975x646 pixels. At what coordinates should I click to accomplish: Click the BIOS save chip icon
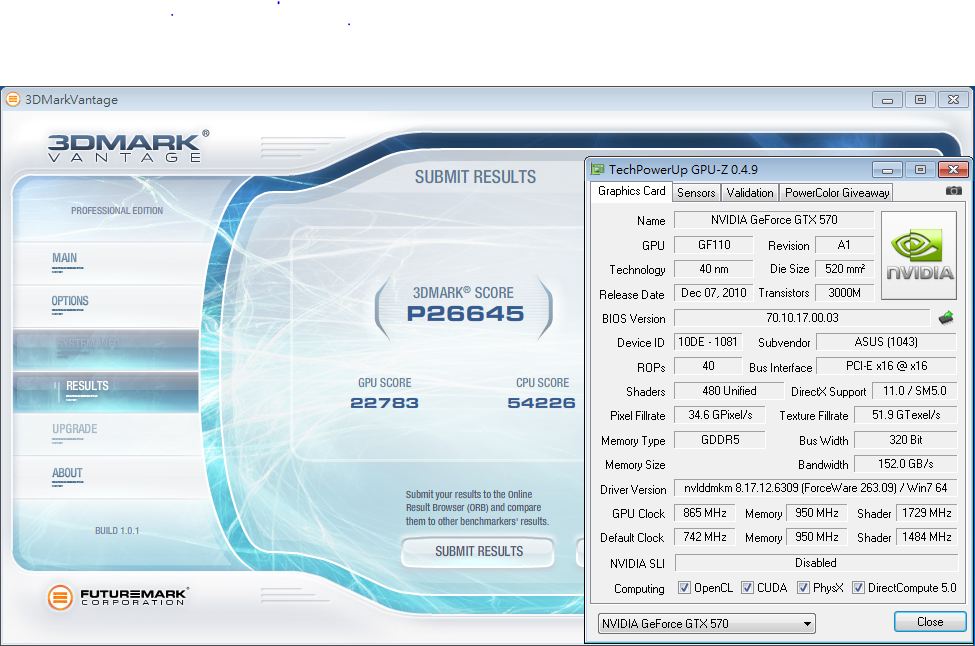(x=946, y=318)
